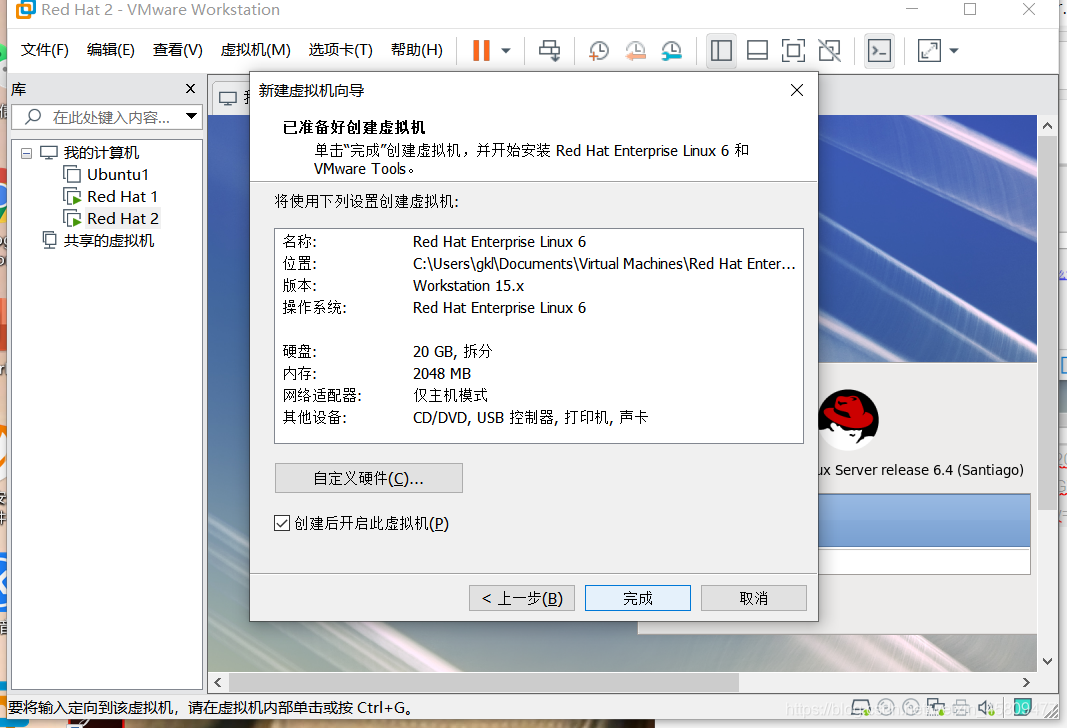This screenshot has width=1067, height=728.
Task: Click the 自定义硬件(C)... button
Action: click(369, 478)
